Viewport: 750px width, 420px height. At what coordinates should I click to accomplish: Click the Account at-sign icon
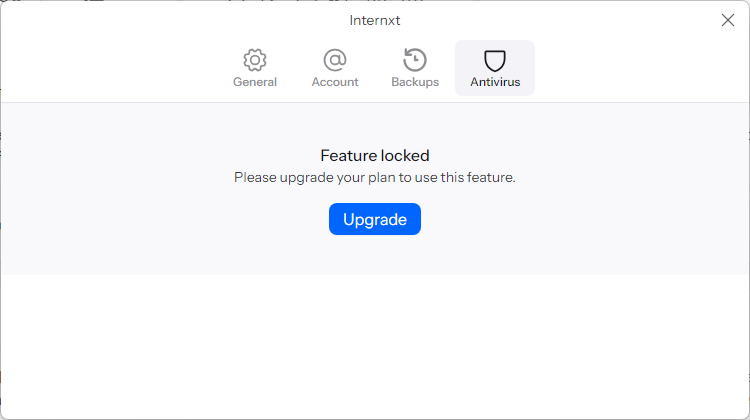[x=335, y=59]
